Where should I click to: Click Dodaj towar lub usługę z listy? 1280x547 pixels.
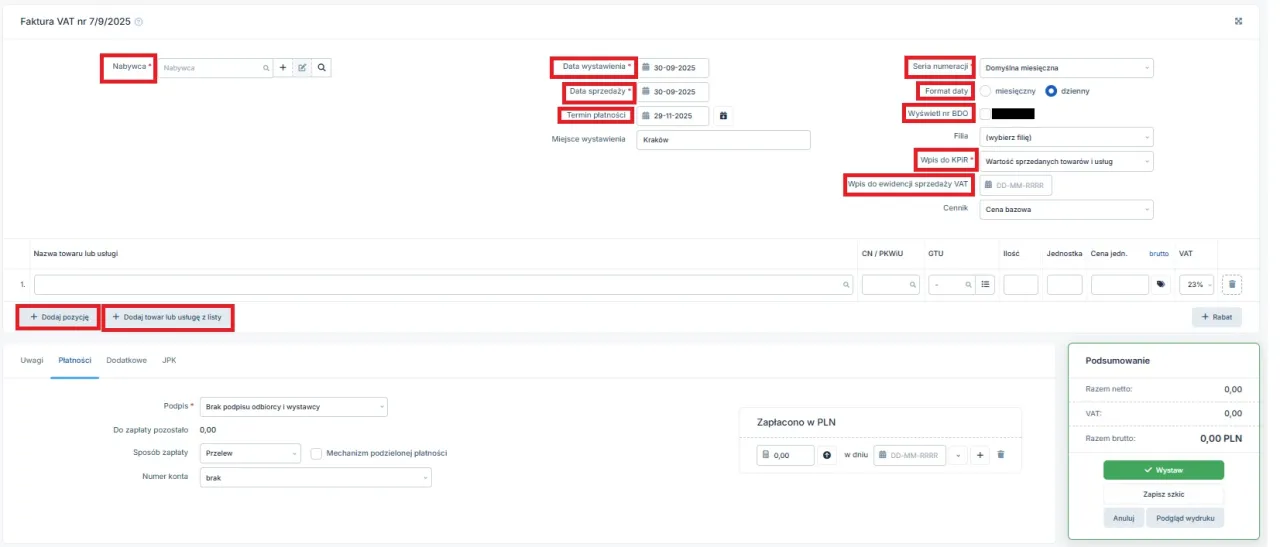tap(167, 317)
